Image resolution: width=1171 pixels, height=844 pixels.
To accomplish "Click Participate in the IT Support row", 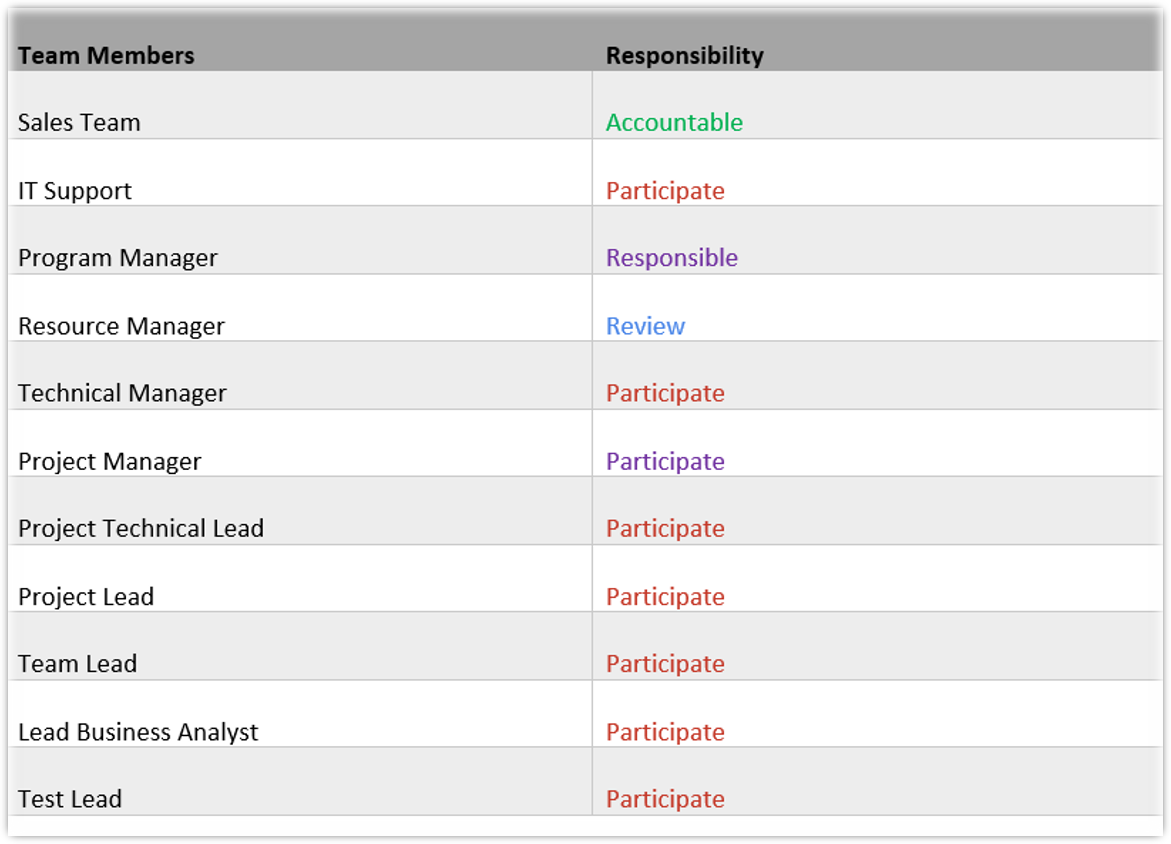I will (x=665, y=191).
